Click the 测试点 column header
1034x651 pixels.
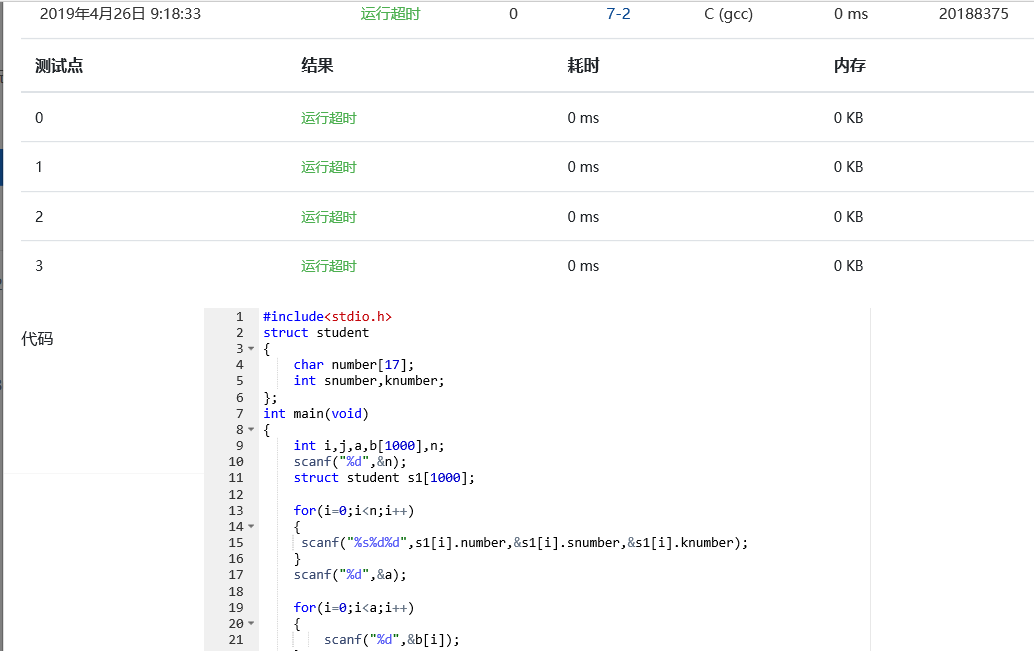(59, 66)
